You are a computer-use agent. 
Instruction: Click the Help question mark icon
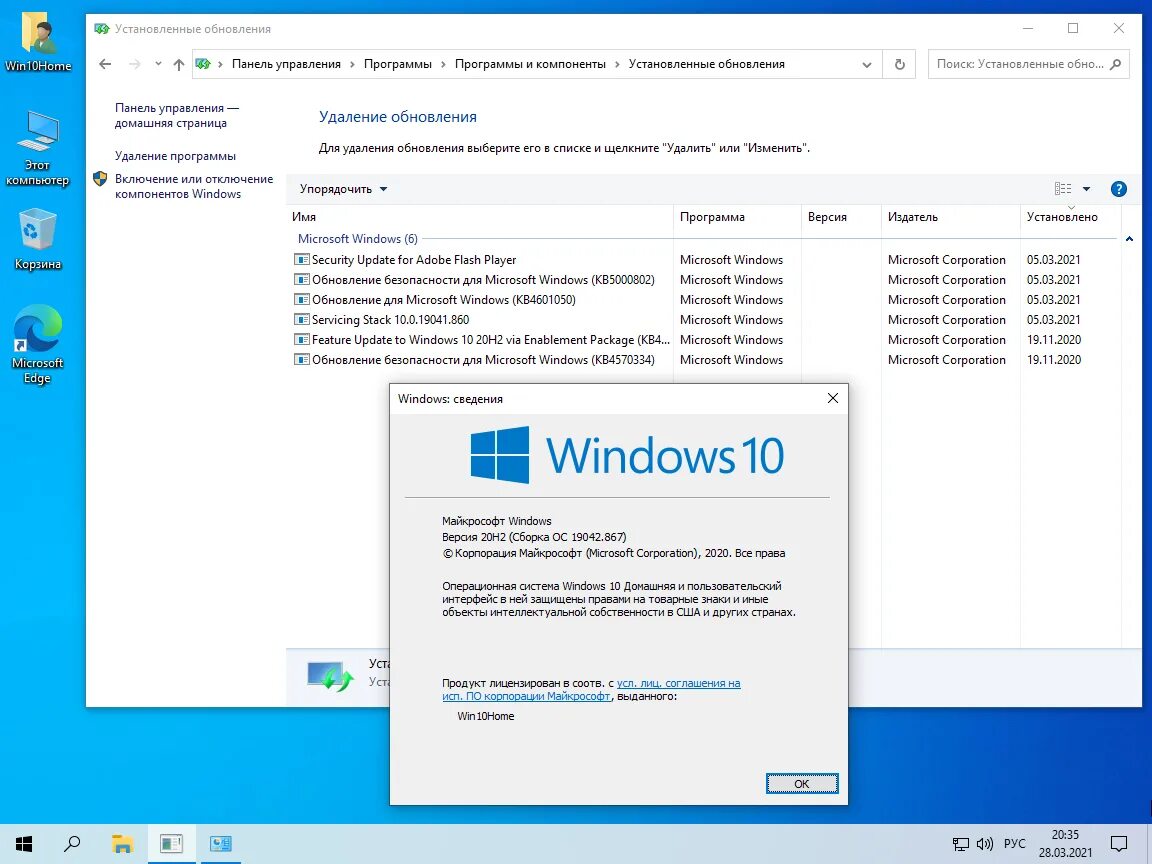(1118, 188)
